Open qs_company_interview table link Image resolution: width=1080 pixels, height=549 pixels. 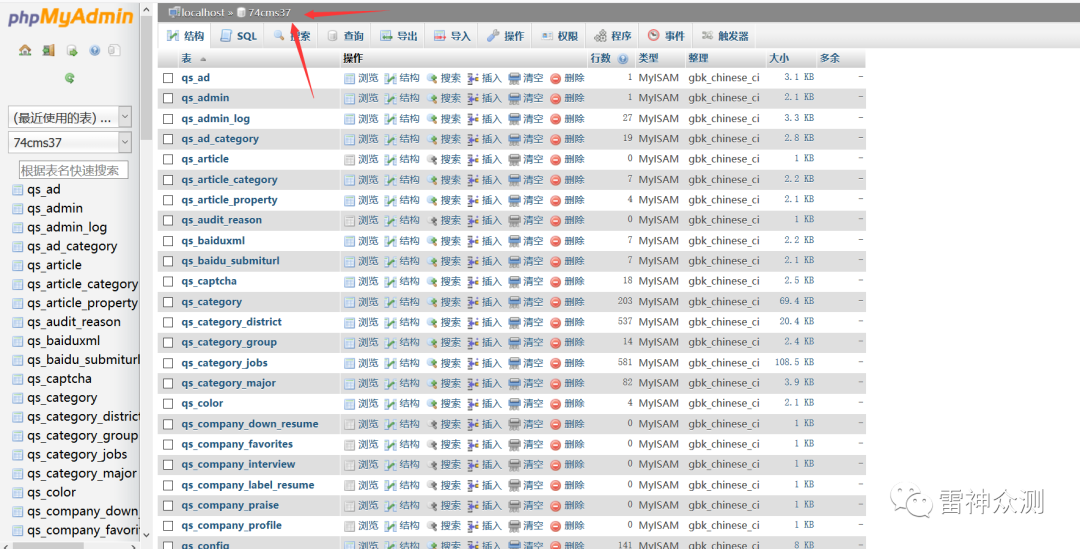[238, 465]
